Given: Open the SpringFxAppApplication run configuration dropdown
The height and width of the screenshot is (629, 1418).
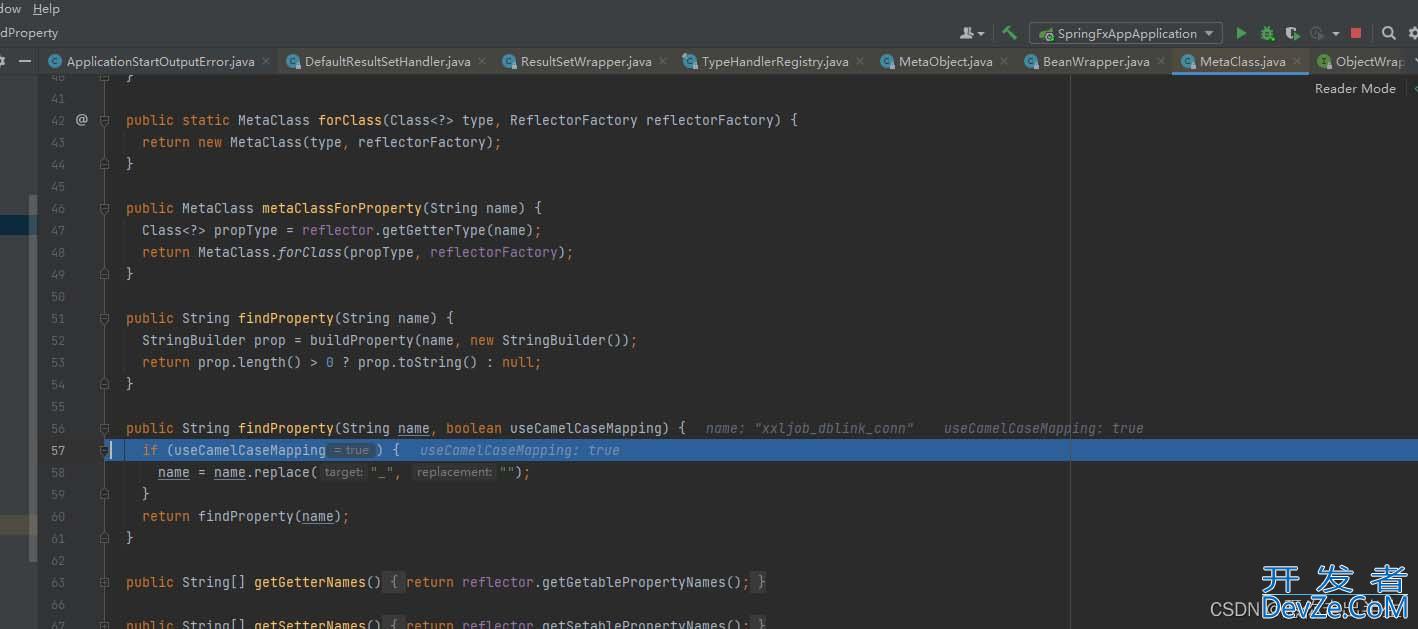Looking at the screenshot, I should [1126, 33].
